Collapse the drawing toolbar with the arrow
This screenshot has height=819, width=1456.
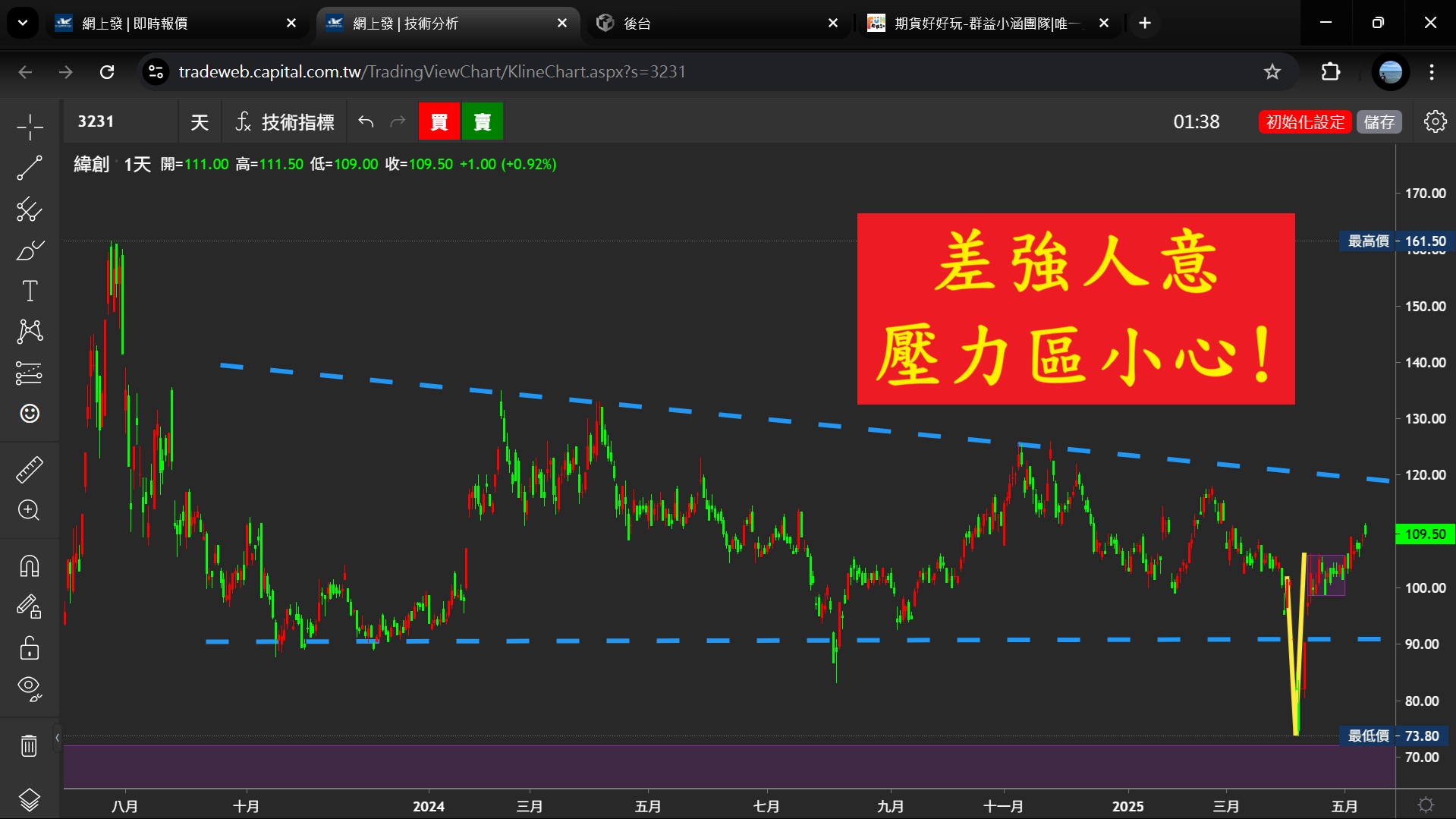click(x=57, y=738)
